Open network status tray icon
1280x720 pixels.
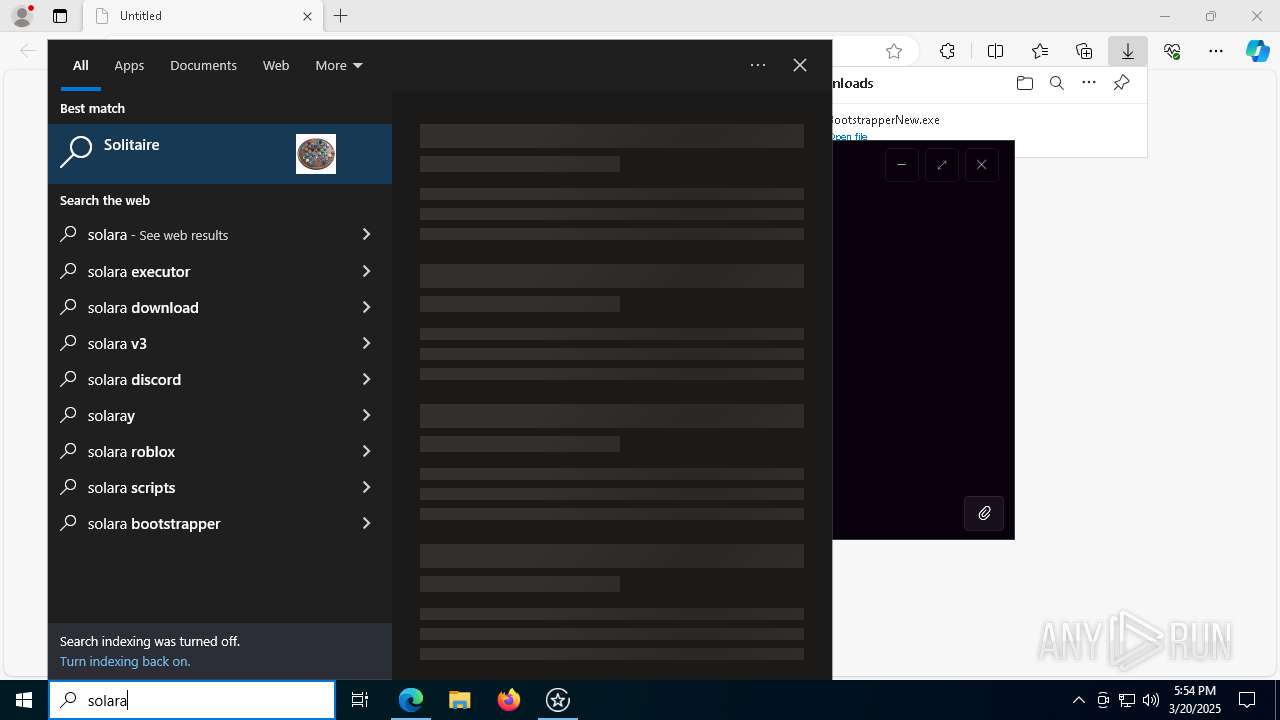coord(1127,700)
